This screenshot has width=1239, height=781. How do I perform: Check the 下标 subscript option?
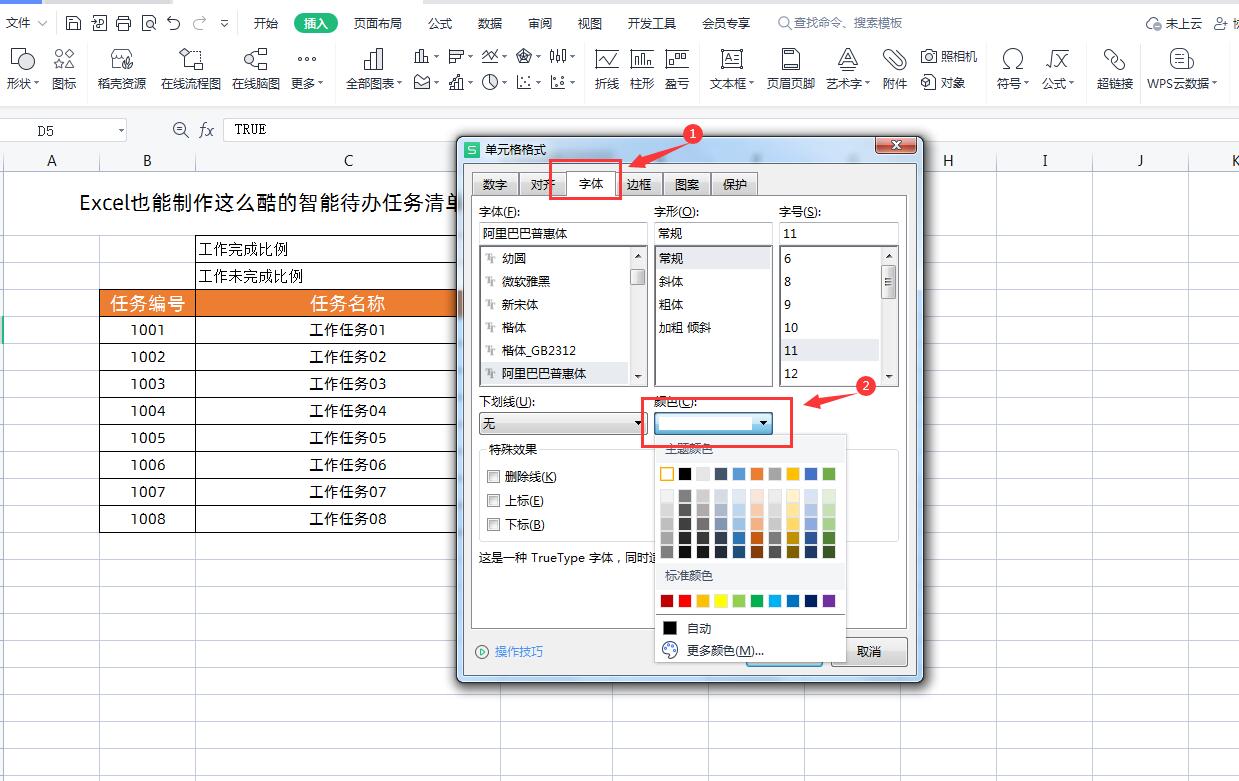tap(494, 524)
